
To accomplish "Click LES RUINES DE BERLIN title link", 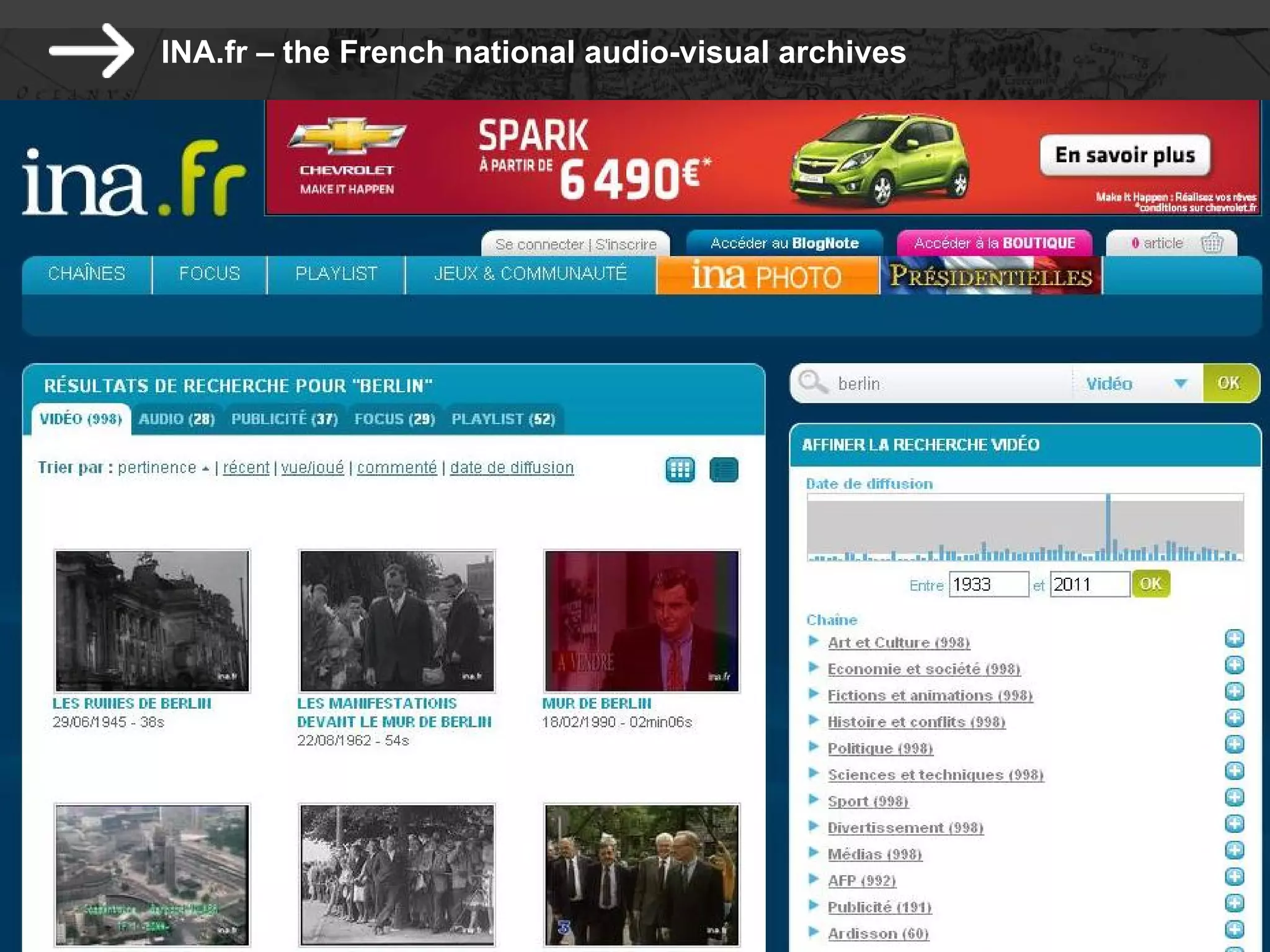I will point(132,703).
